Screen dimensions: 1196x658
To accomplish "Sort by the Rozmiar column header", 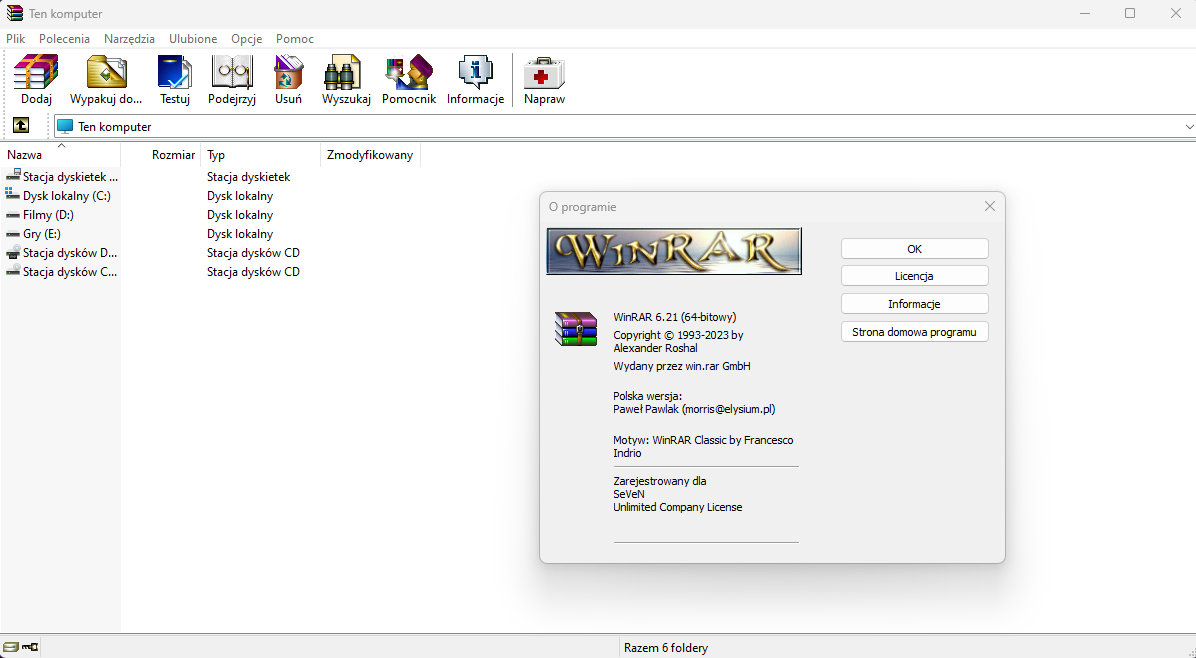I will [x=161, y=155].
